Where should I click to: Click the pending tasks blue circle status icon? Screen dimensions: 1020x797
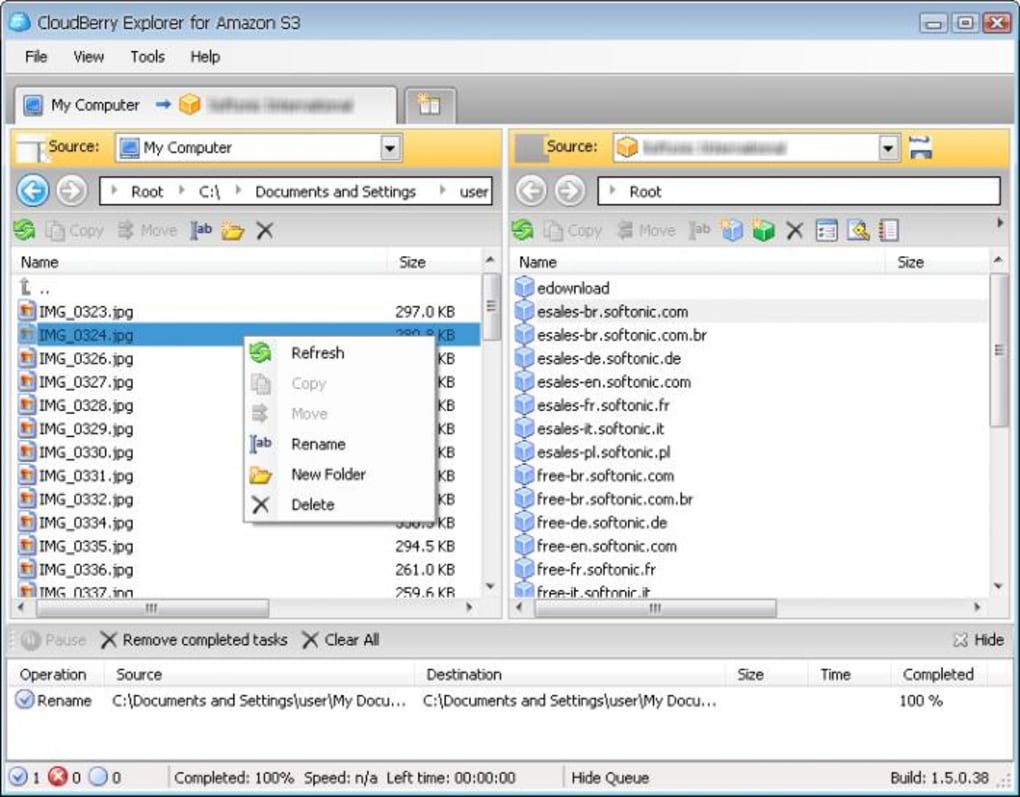pyautogui.click(x=98, y=777)
